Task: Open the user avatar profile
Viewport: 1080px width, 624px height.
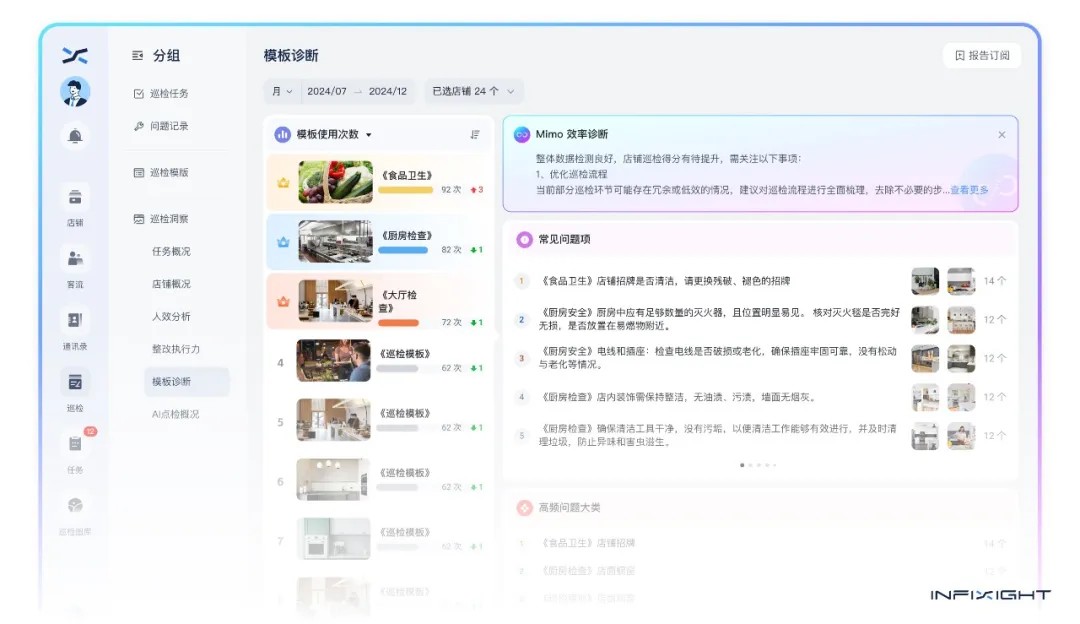Action: tap(75, 92)
